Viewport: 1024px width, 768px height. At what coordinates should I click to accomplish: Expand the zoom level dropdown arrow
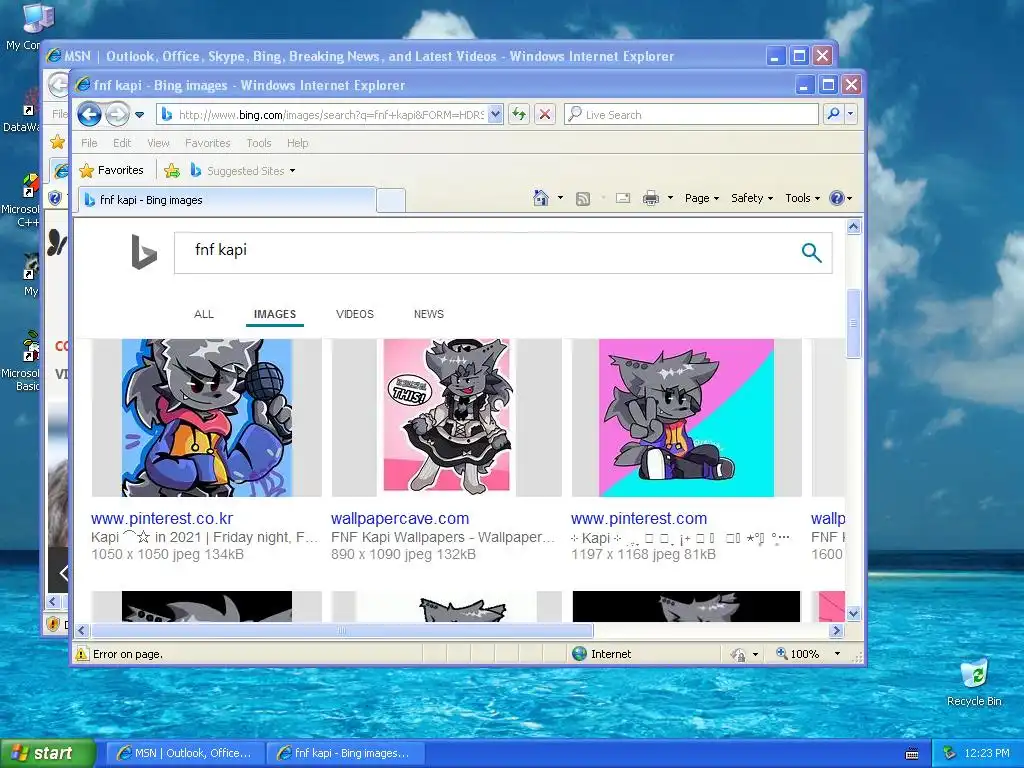(837, 654)
